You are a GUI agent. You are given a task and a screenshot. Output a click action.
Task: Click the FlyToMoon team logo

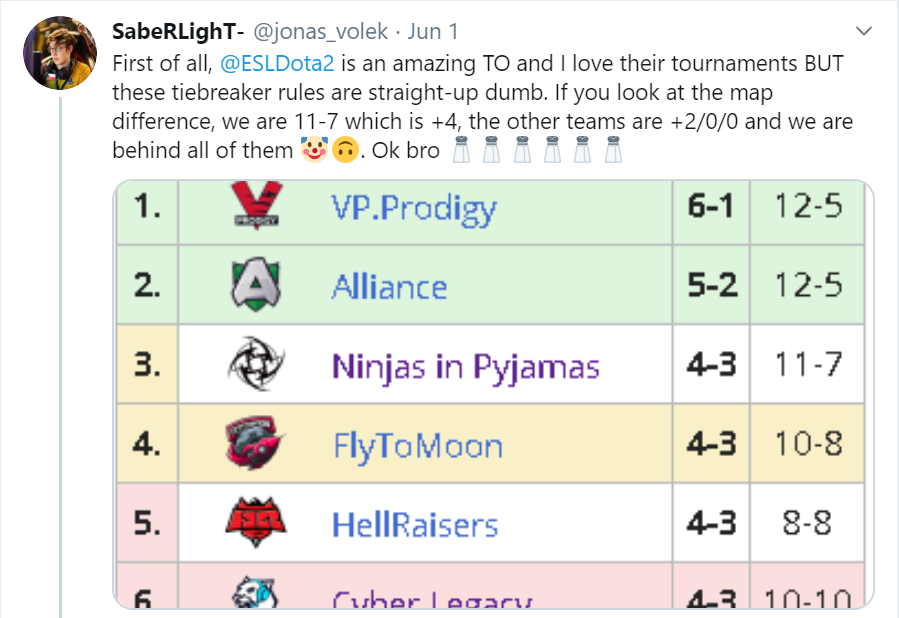coord(254,443)
